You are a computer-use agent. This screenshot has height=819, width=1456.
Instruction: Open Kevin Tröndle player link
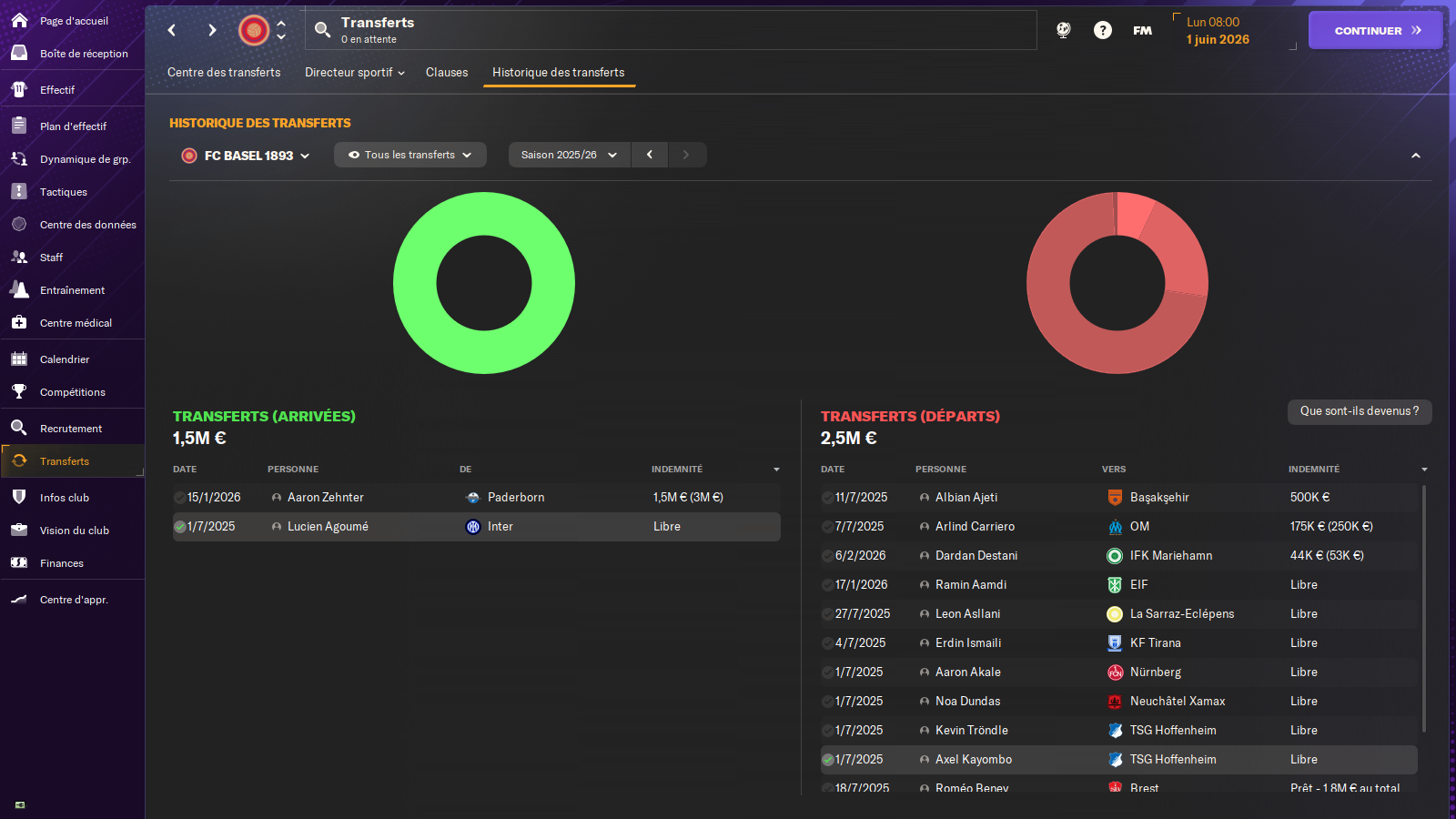(x=972, y=731)
